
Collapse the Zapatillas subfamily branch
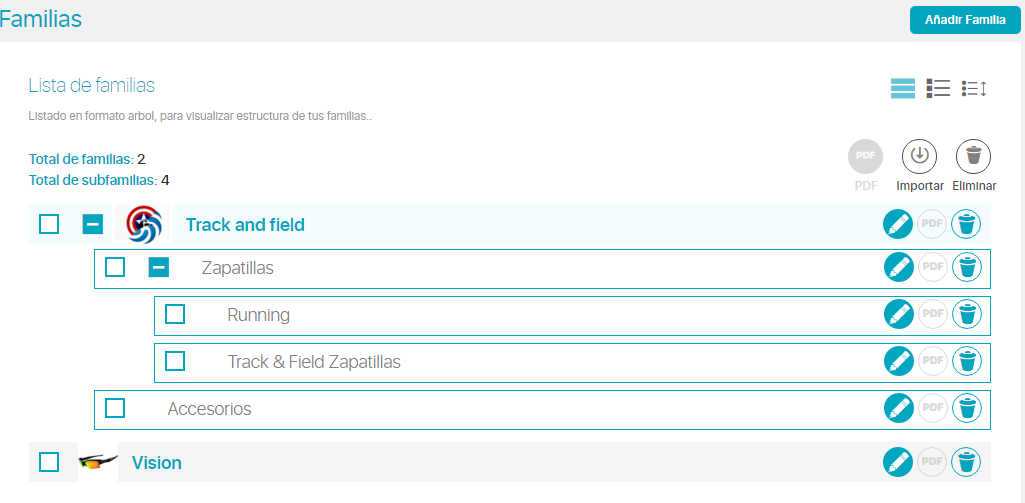pyautogui.click(x=159, y=267)
